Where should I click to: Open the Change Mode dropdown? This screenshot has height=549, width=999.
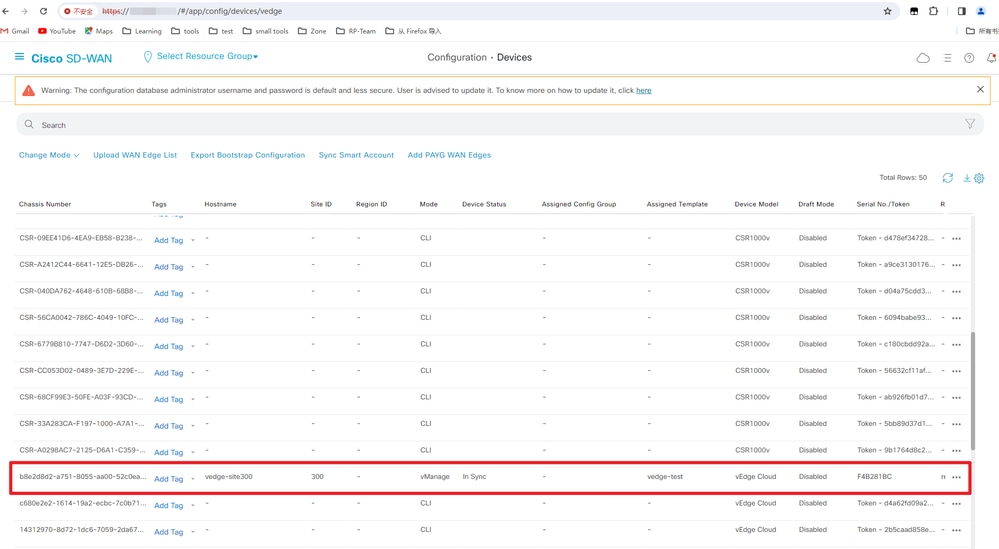coord(49,155)
